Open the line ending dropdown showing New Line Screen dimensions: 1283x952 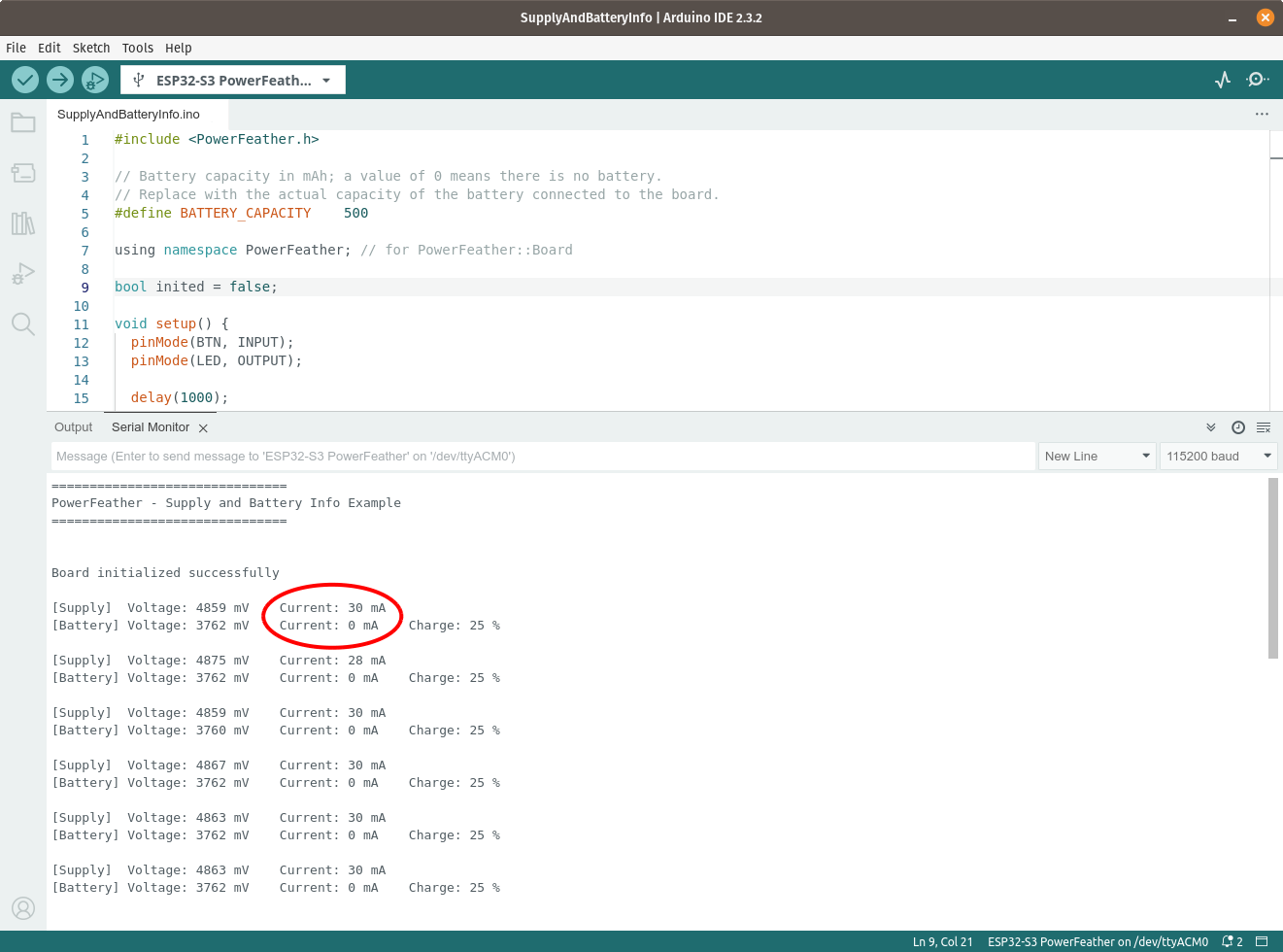point(1097,456)
